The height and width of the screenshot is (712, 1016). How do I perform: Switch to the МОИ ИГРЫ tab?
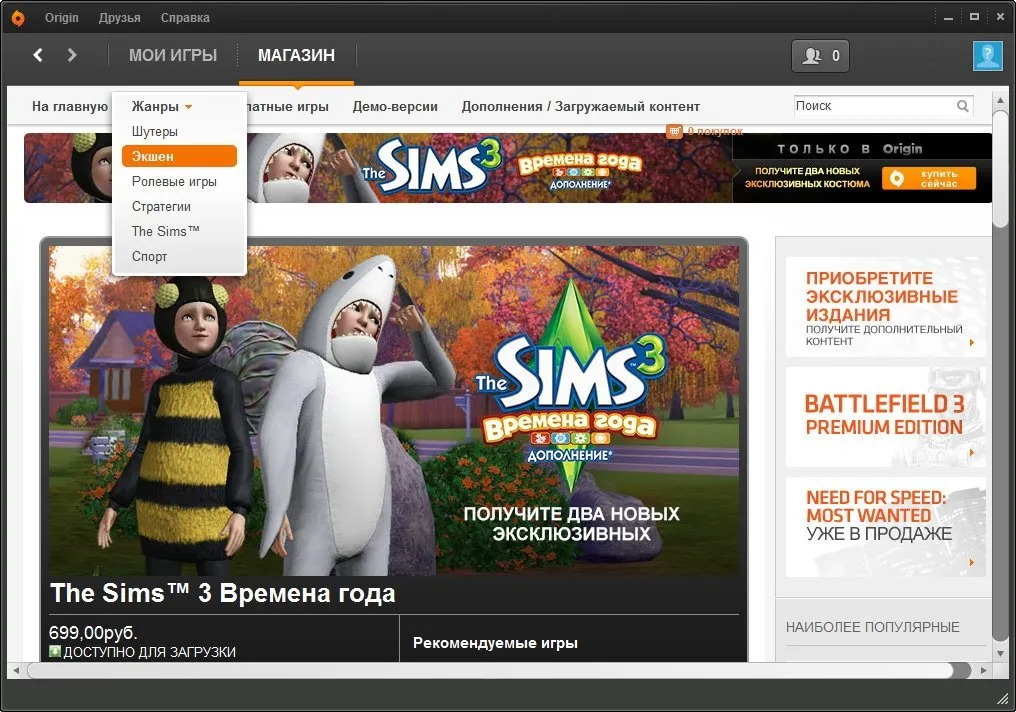173,56
